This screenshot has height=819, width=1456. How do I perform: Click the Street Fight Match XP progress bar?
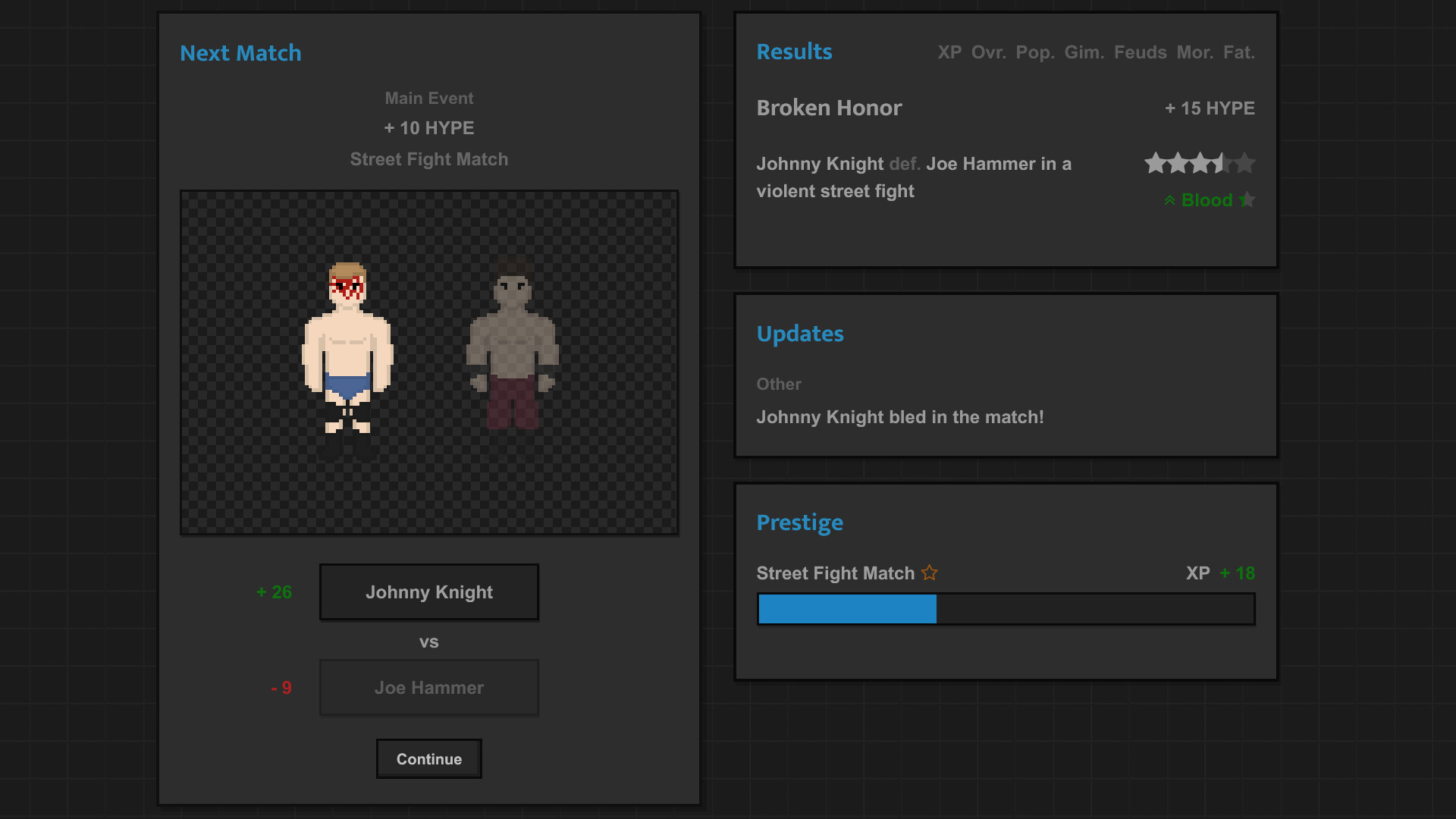coord(1006,609)
